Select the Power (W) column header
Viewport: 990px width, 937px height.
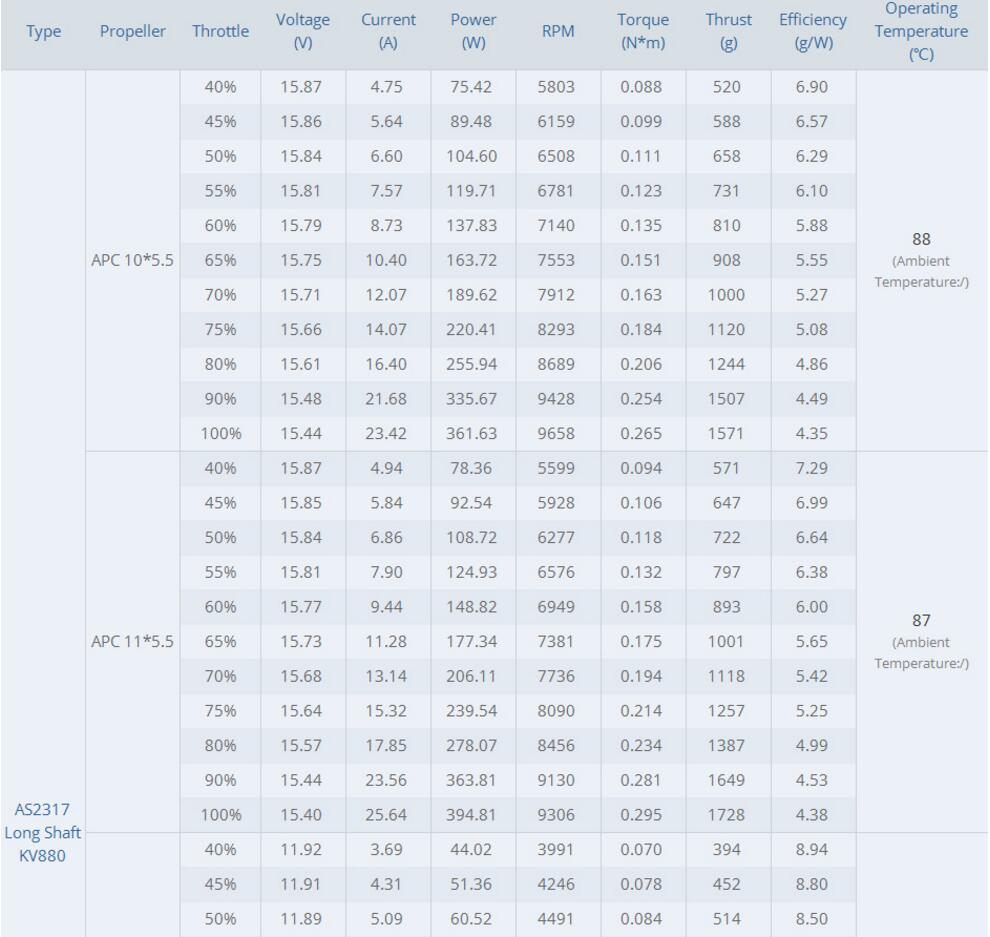tap(474, 32)
